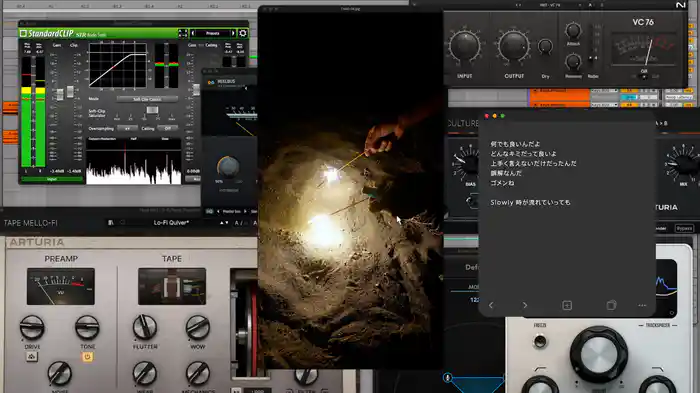Turn Tape Mello-Fi FLUTTER knob

click(x=145, y=327)
